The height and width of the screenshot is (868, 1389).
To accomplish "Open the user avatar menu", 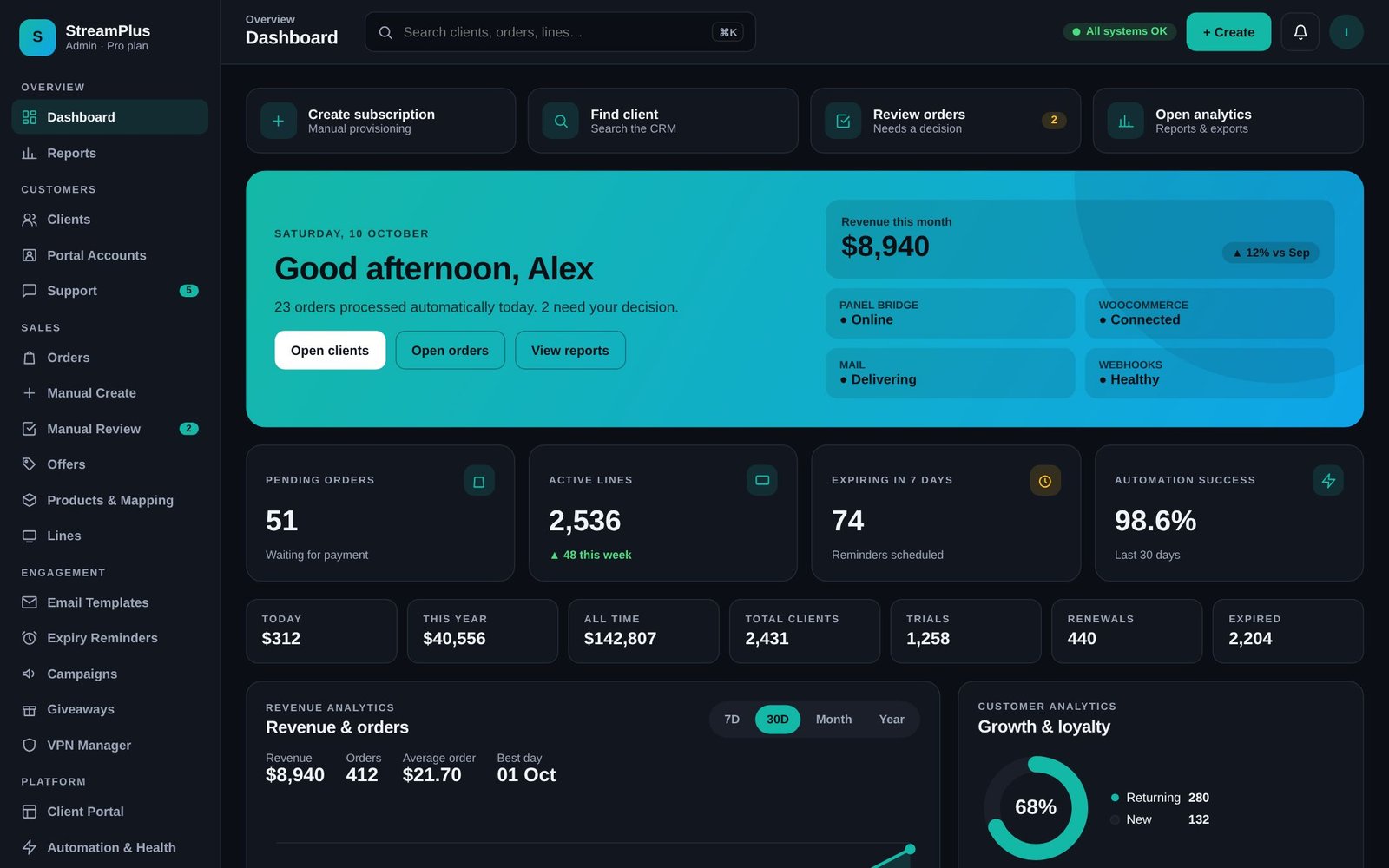I will (1346, 32).
